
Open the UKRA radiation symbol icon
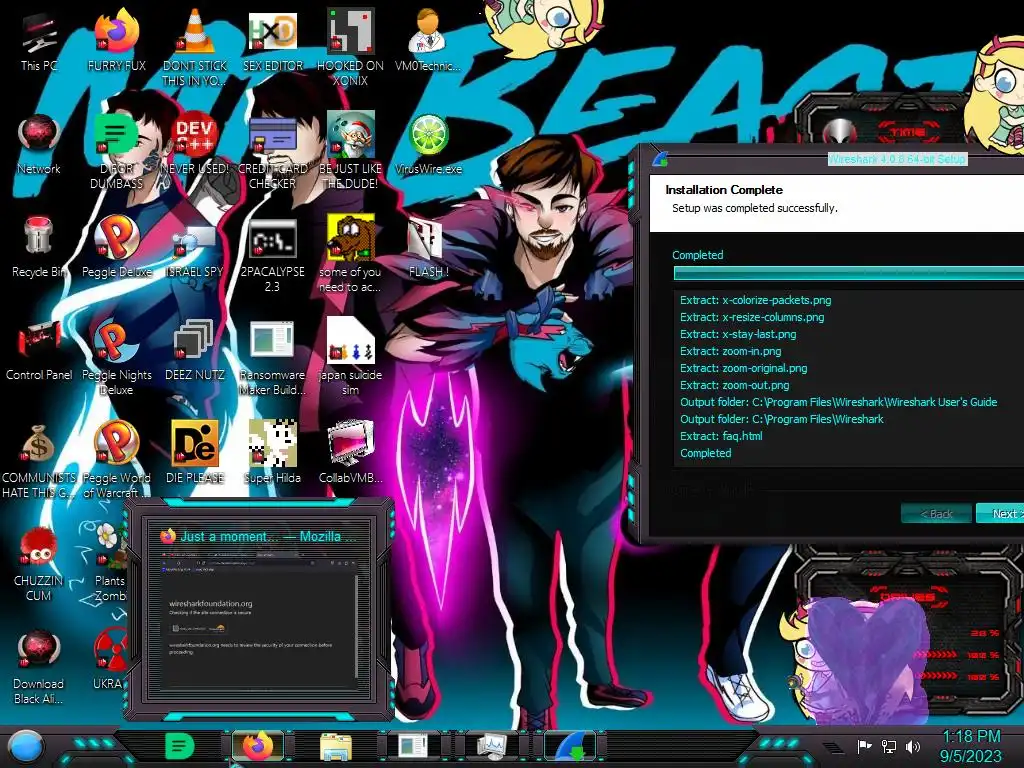pyautogui.click(x=110, y=658)
